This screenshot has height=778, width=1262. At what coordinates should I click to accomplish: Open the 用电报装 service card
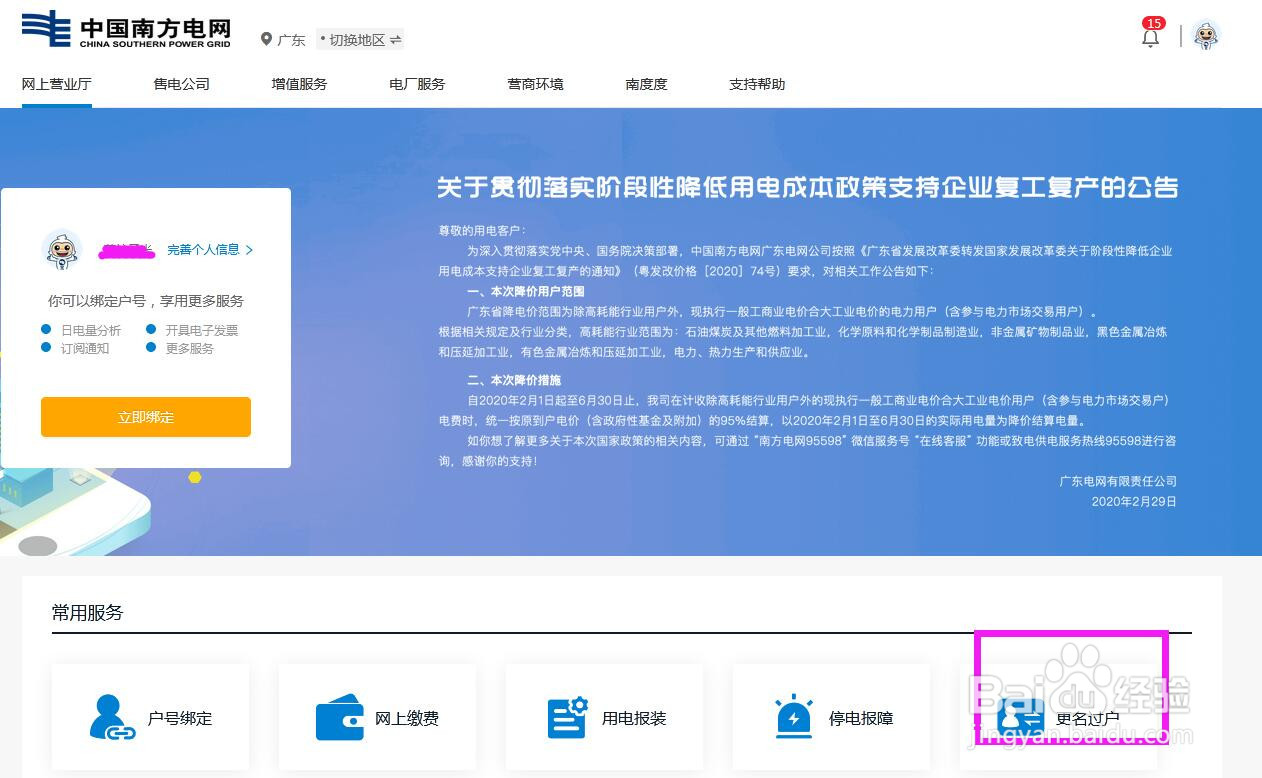[x=604, y=717]
